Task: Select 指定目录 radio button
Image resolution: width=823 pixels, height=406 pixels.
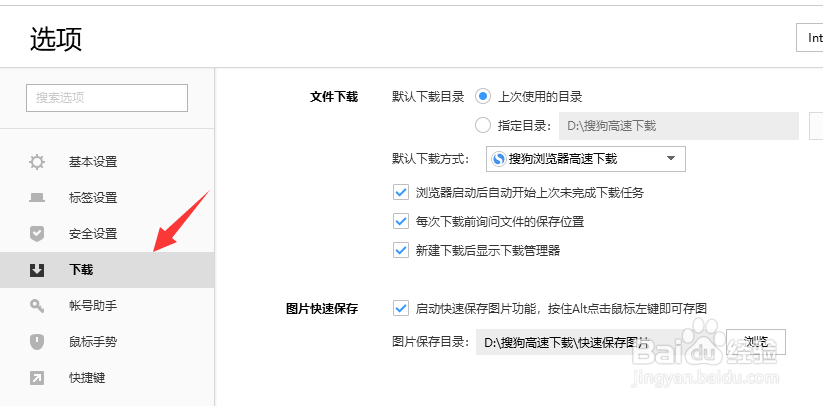Action: coord(483,125)
